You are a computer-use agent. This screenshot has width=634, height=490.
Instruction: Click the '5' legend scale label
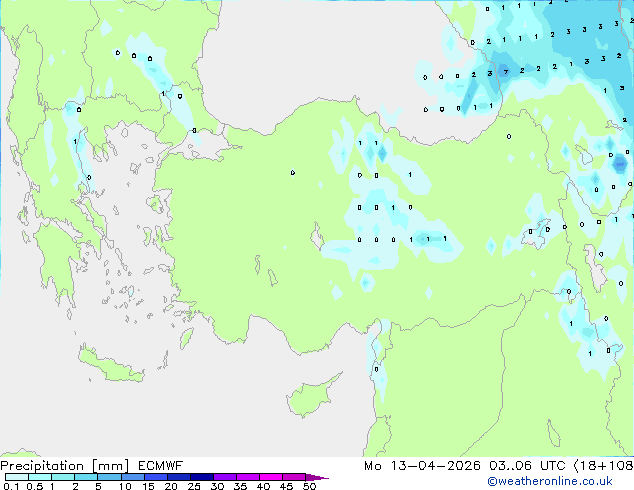coord(98,486)
